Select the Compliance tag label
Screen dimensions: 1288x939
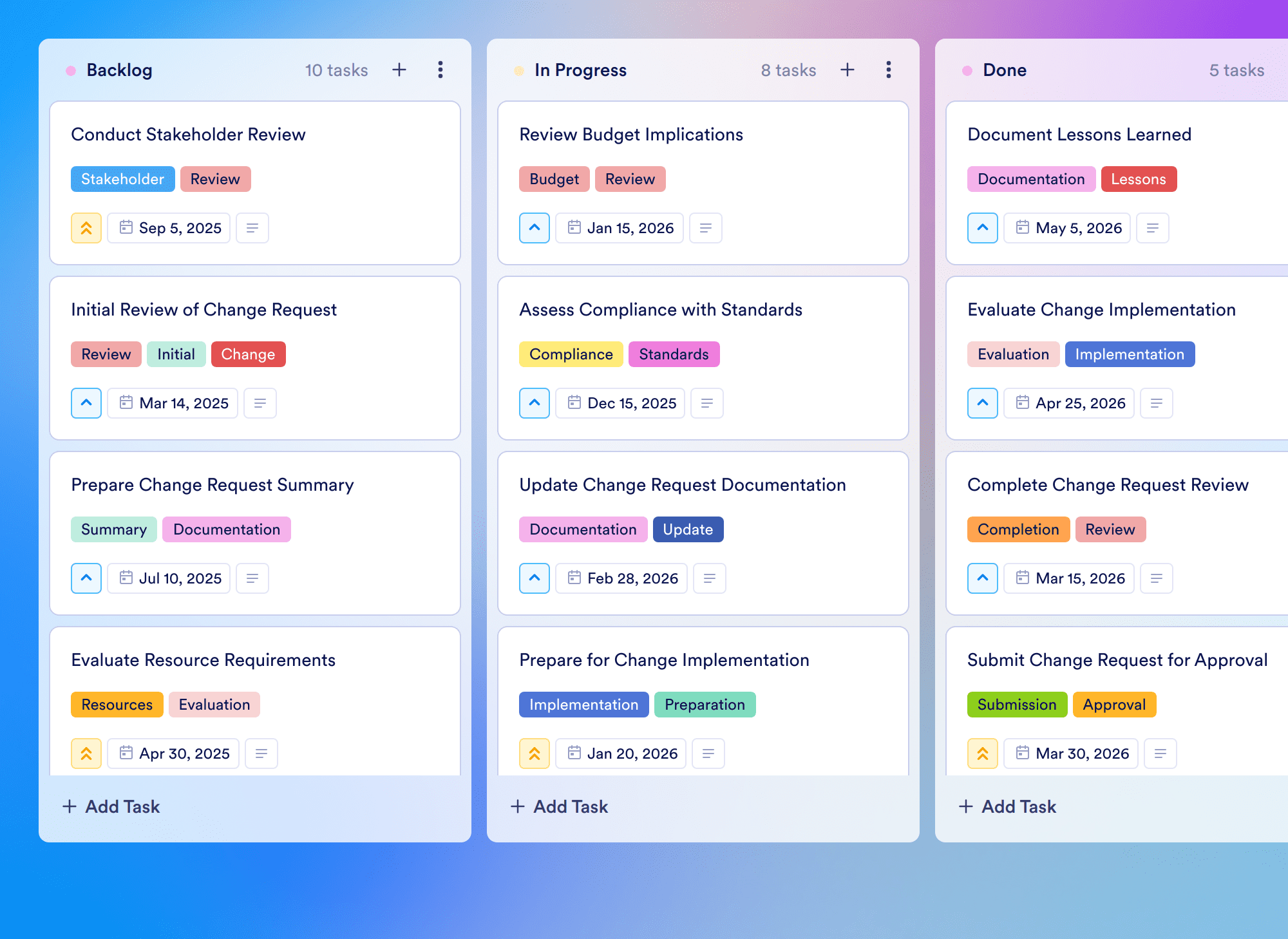click(571, 354)
